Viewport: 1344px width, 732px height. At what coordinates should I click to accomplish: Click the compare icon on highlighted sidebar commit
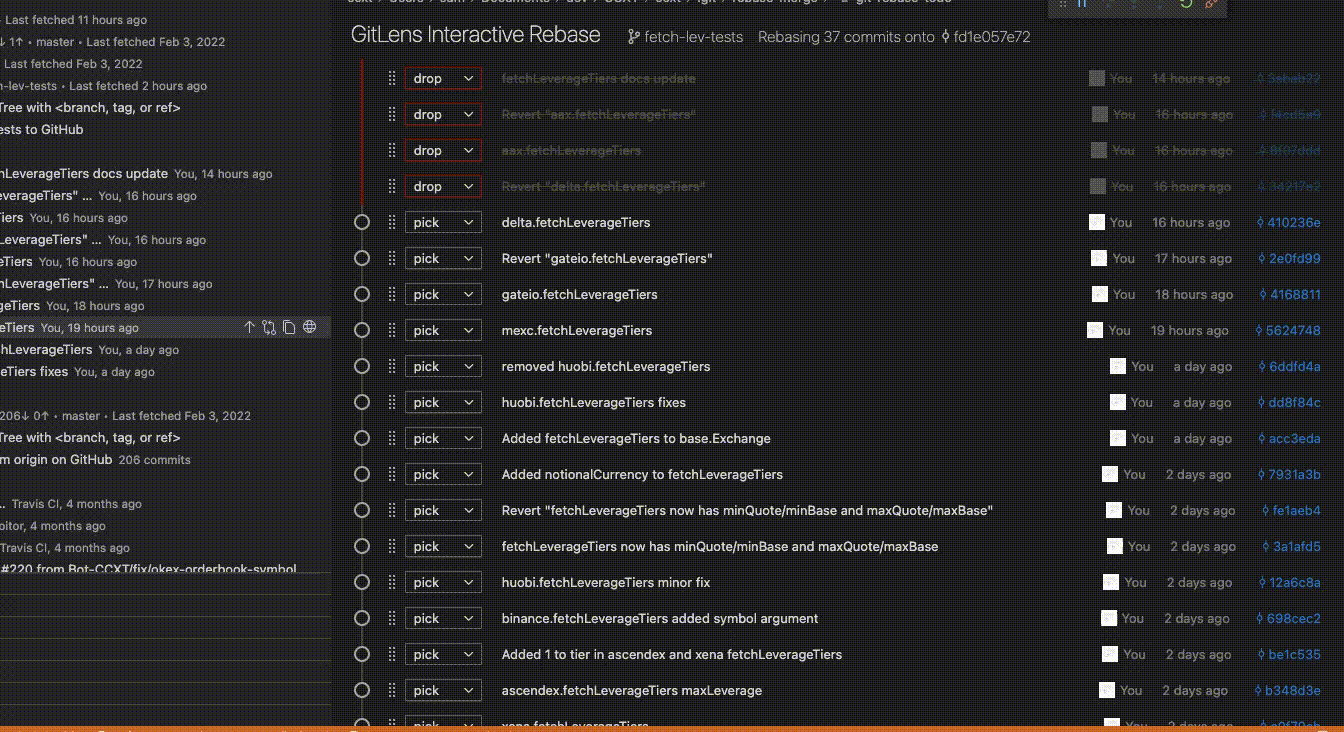[x=269, y=327]
